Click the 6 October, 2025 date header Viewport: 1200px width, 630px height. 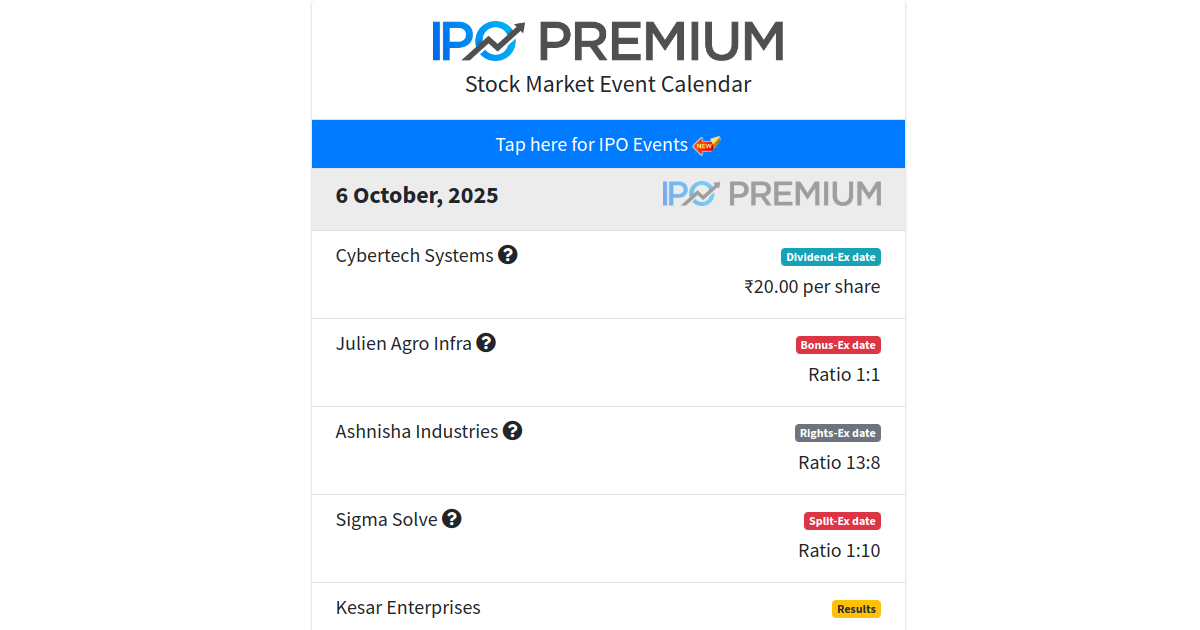pyautogui.click(x=417, y=196)
